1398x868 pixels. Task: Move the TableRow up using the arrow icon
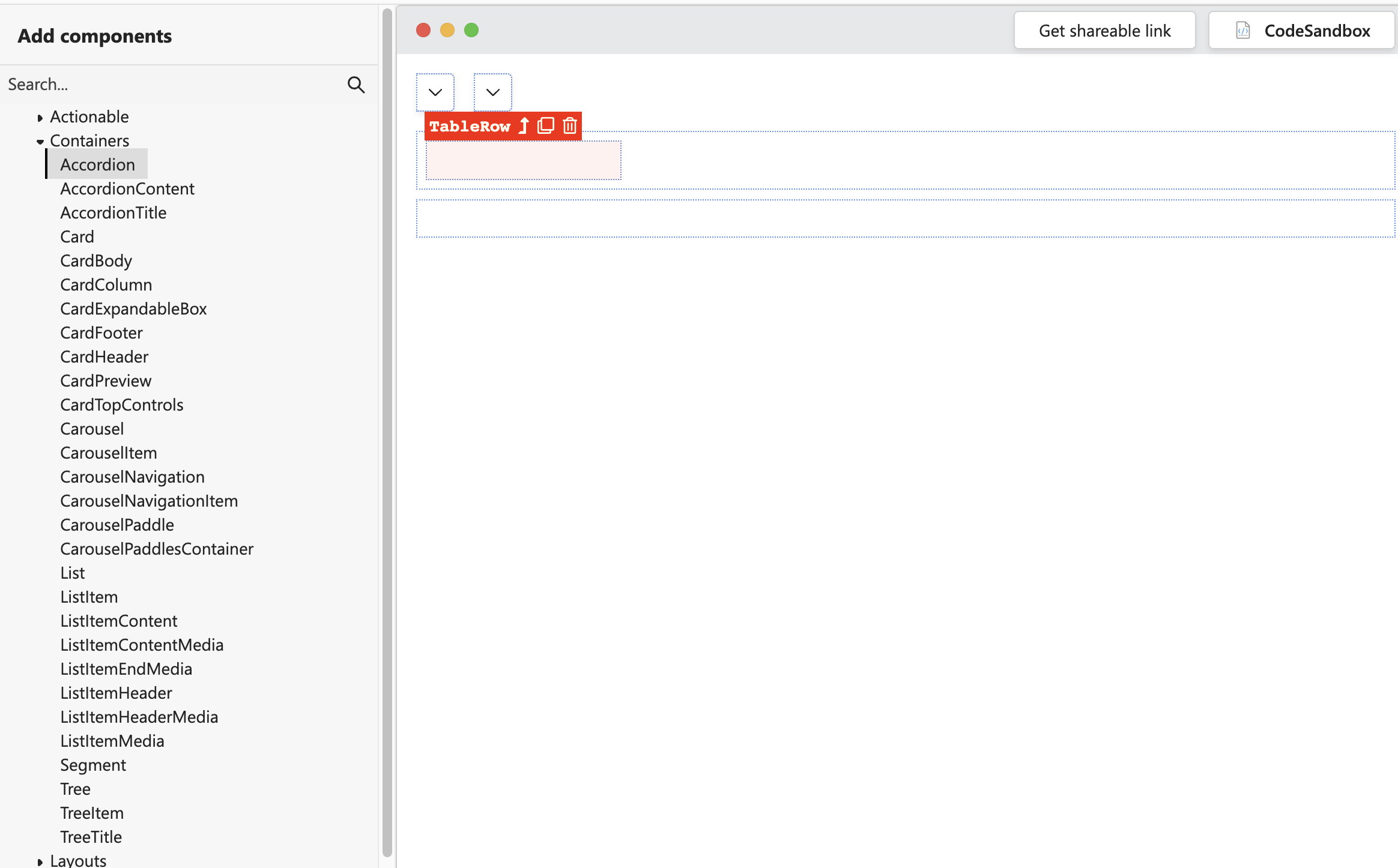[x=522, y=126]
